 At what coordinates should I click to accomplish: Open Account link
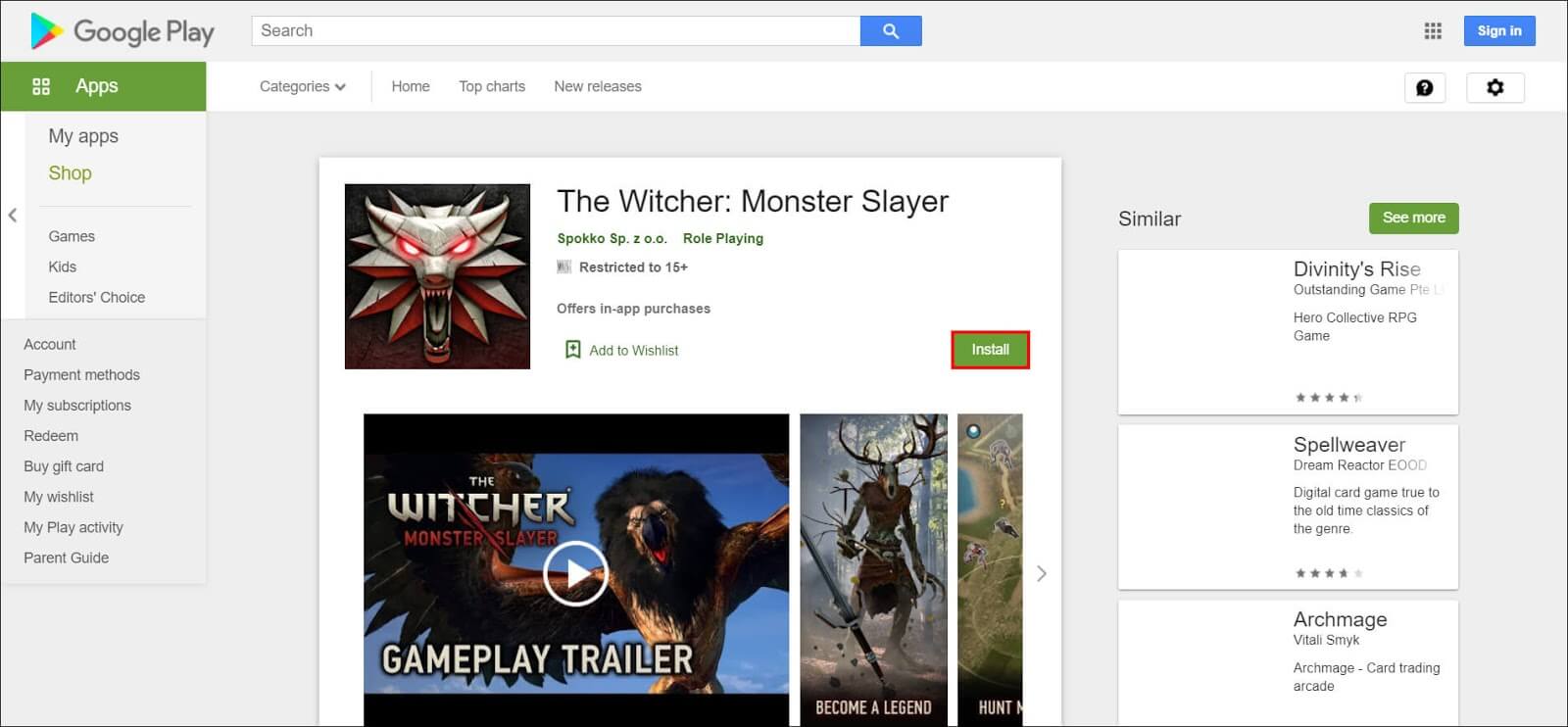(x=49, y=344)
